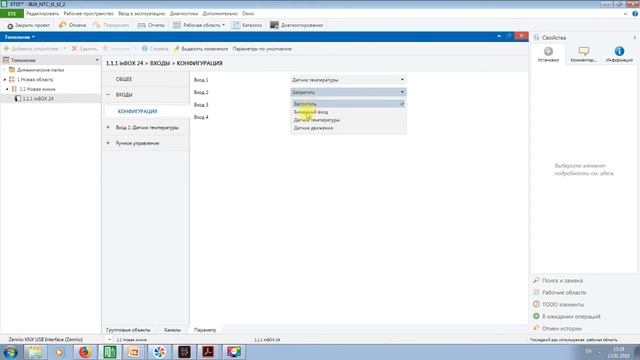Viewport: 640px width, 360px height.
Task: Click the Параметры по умолчанию button
Action: click(x=262, y=49)
